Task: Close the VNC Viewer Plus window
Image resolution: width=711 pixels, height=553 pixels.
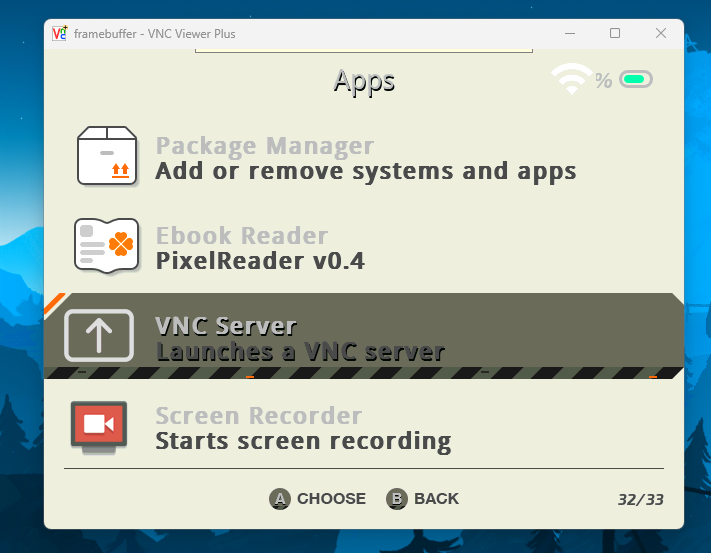Action: [661, 33]
